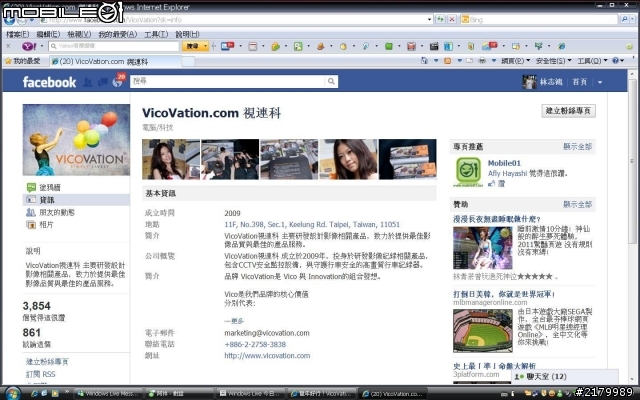Click the Yahoo Y! logo on toolbar
Screen dimensions: 640x400
29,46
